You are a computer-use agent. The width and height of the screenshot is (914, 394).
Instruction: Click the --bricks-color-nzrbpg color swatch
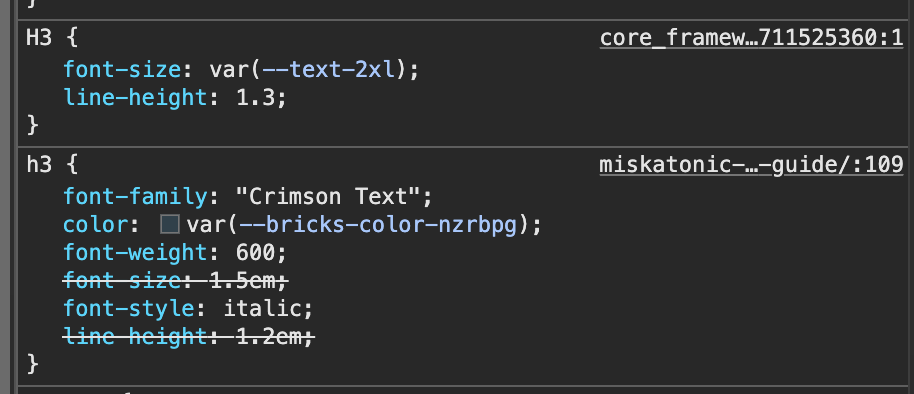170,224
